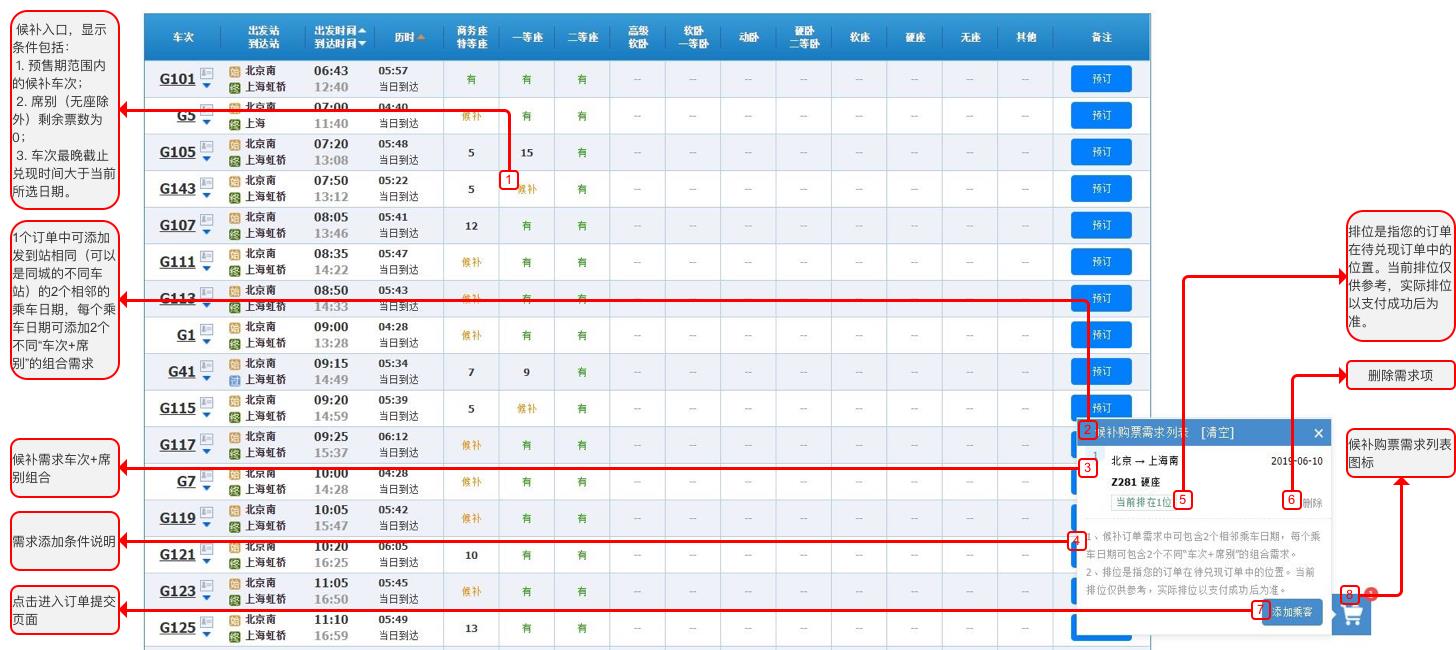1456x650 pixels.
Task: Click the arrival station icon for G111 上海虹桥
Action: [235, 269]
